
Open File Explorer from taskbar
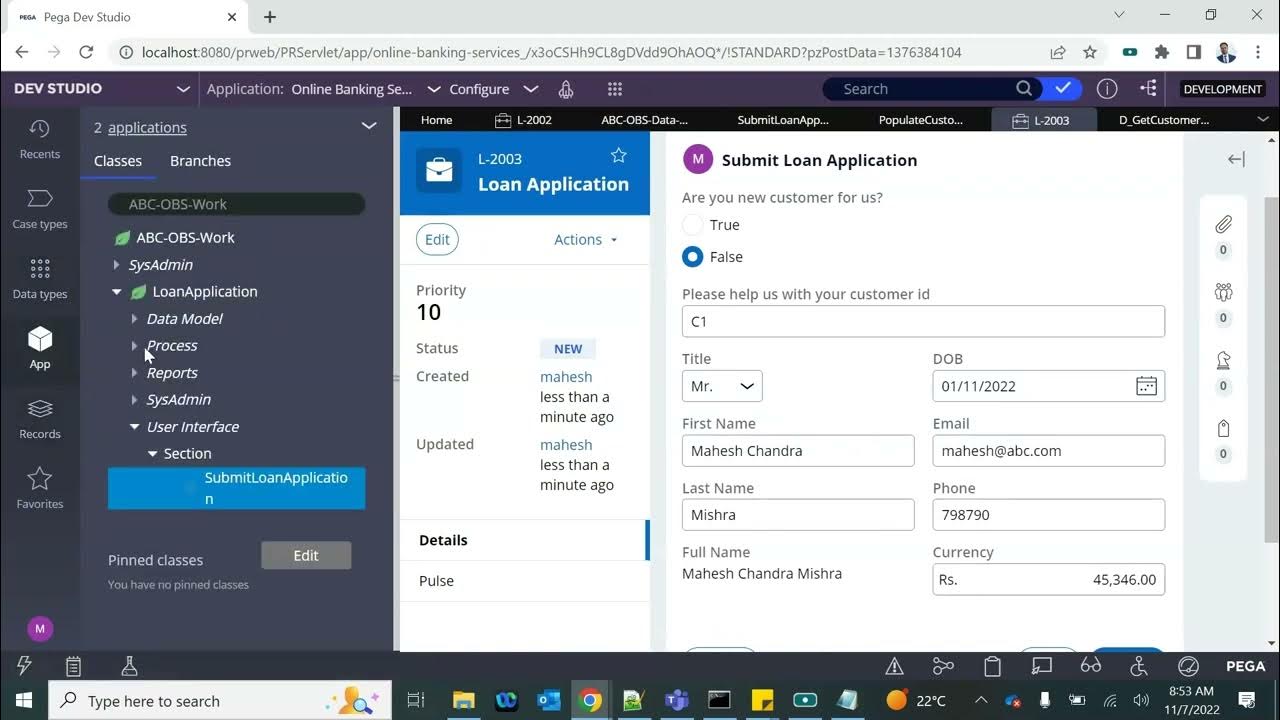point(462,700)
